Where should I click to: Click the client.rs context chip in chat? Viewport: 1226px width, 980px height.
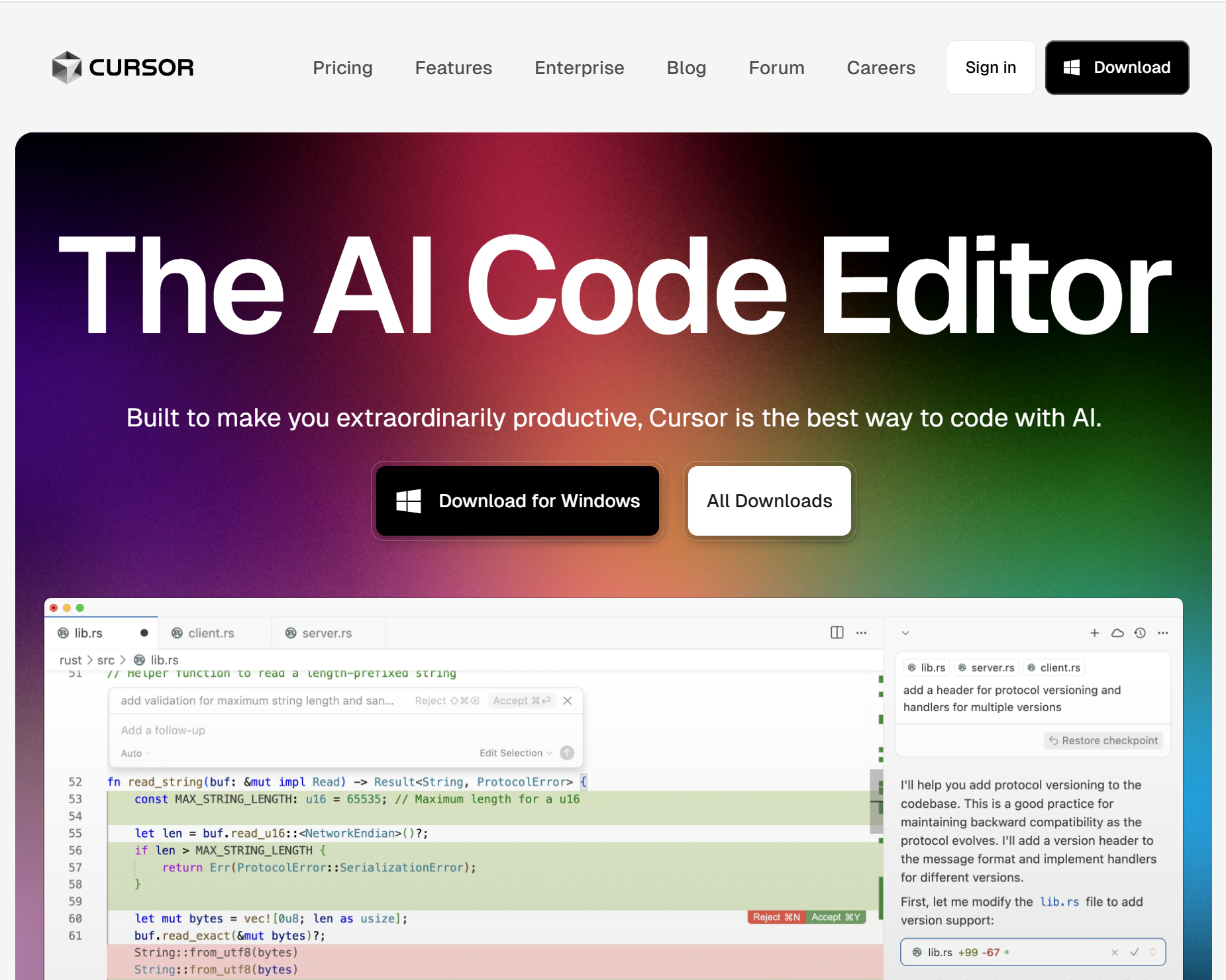click(x=1054, y=667)
